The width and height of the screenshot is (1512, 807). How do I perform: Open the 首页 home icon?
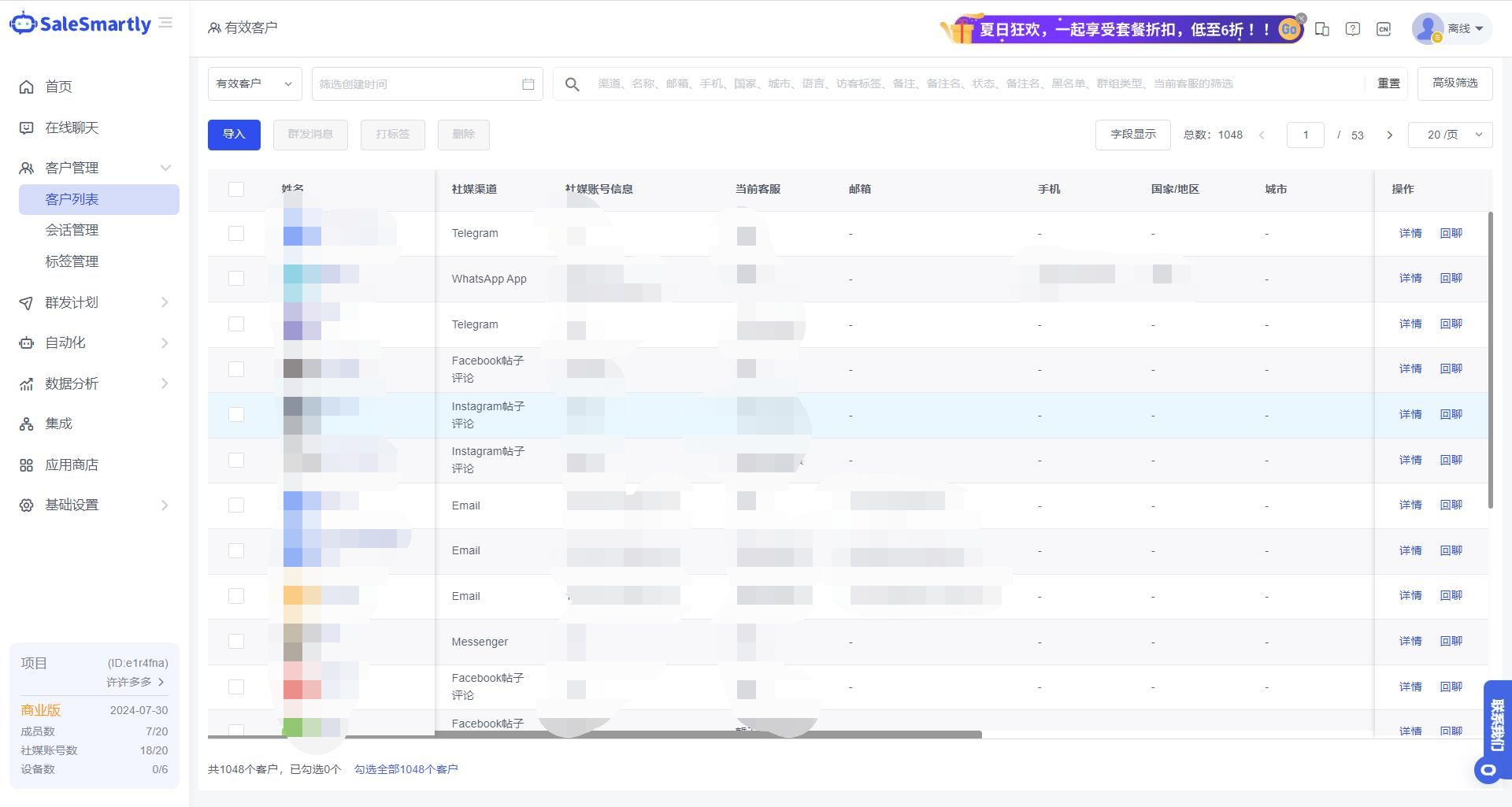coord(27,87)
